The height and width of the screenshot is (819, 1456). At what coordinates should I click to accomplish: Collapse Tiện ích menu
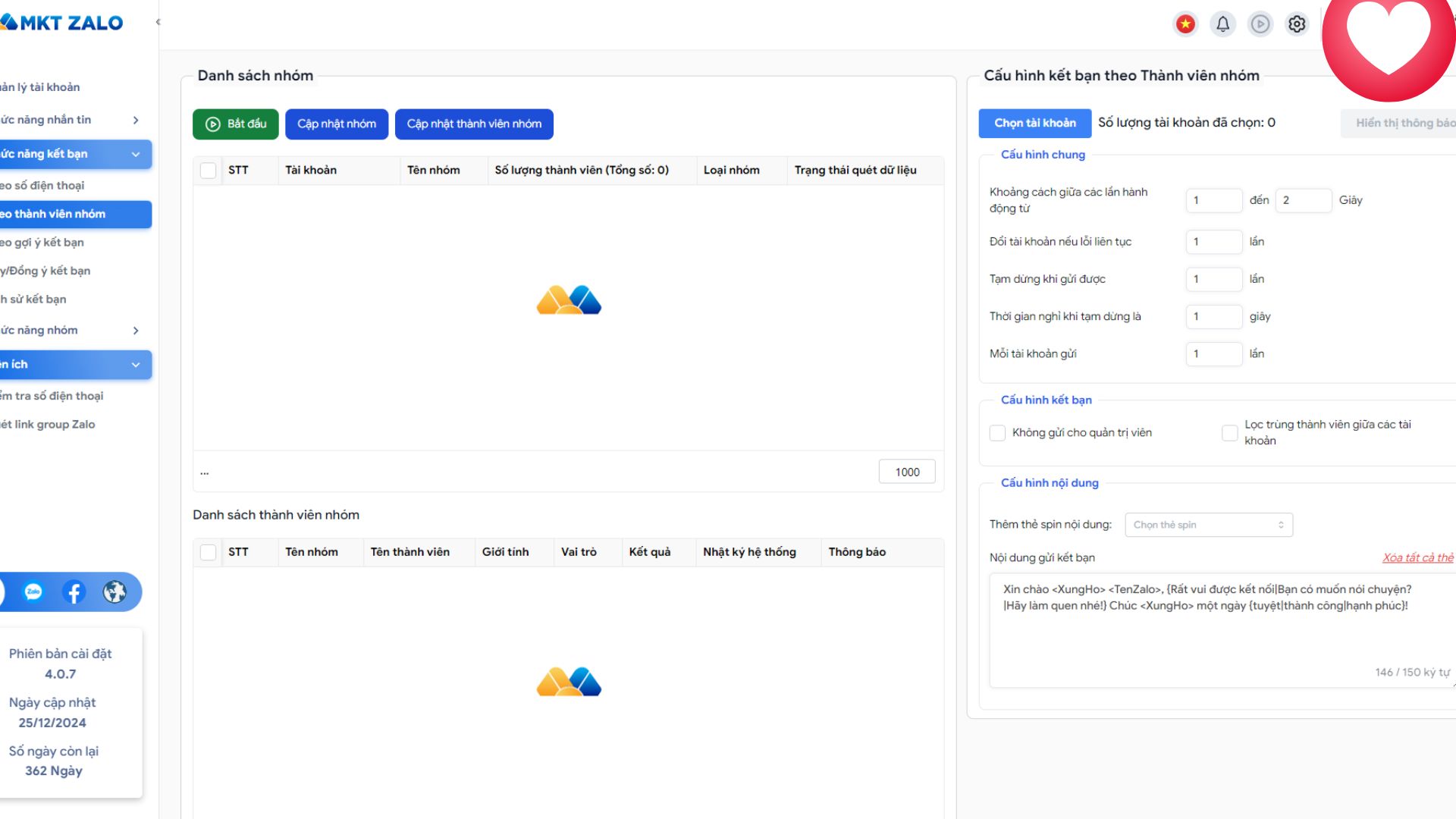click(x=74, y=365)
